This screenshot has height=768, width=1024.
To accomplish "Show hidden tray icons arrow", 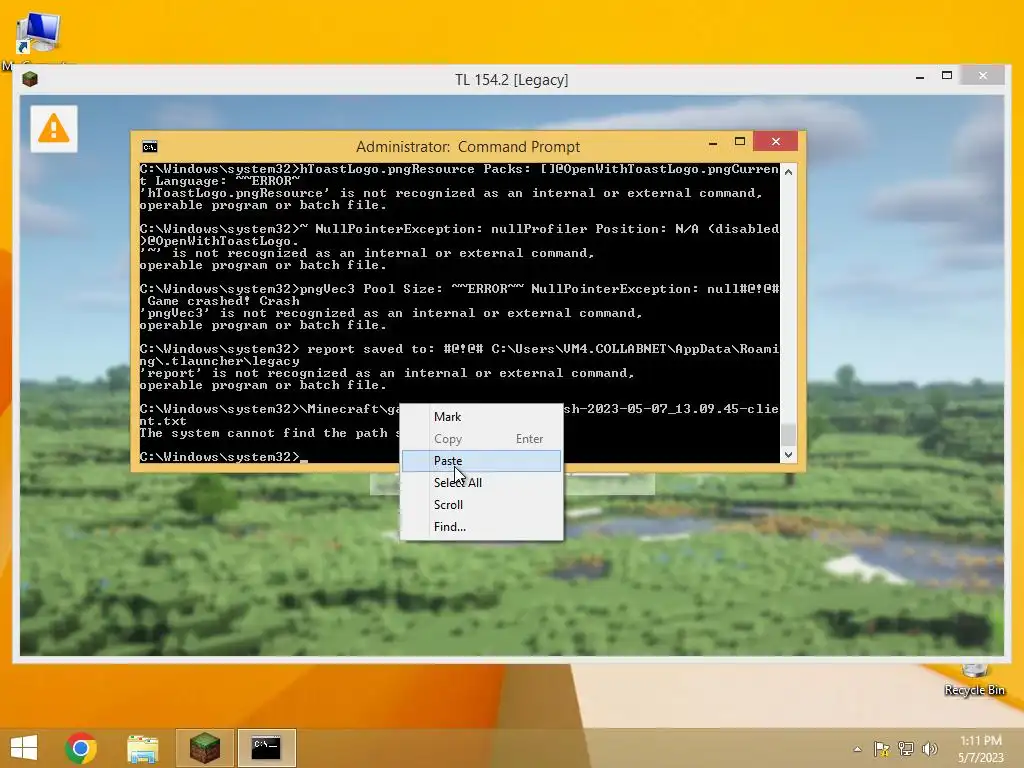I will pos(857,749).
